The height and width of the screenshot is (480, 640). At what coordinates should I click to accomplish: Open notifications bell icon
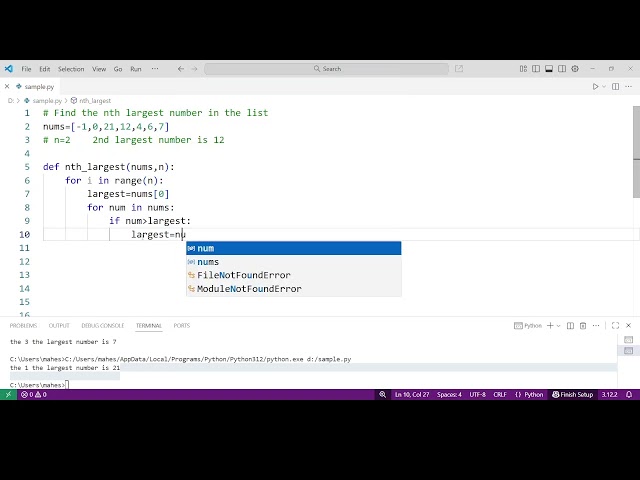coord(629,394)
